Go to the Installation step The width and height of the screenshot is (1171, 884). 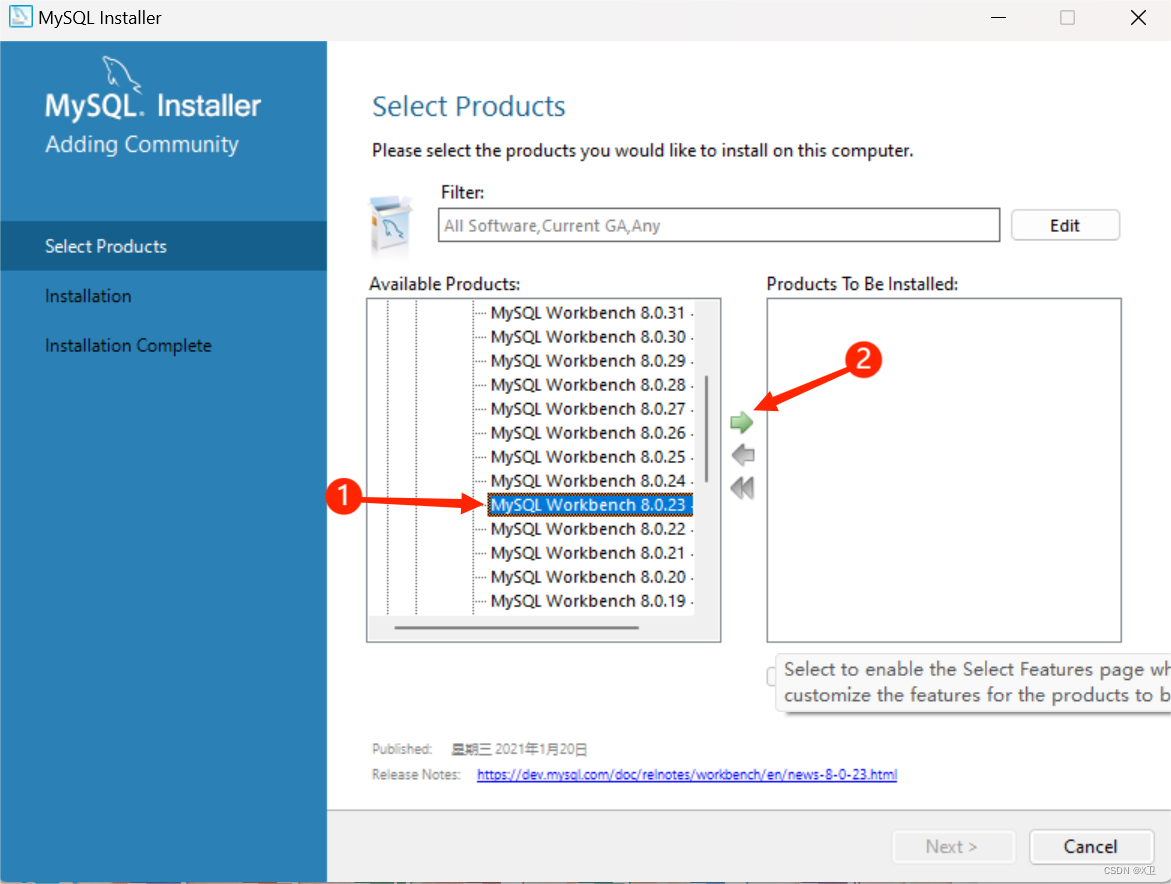point(88,296)
